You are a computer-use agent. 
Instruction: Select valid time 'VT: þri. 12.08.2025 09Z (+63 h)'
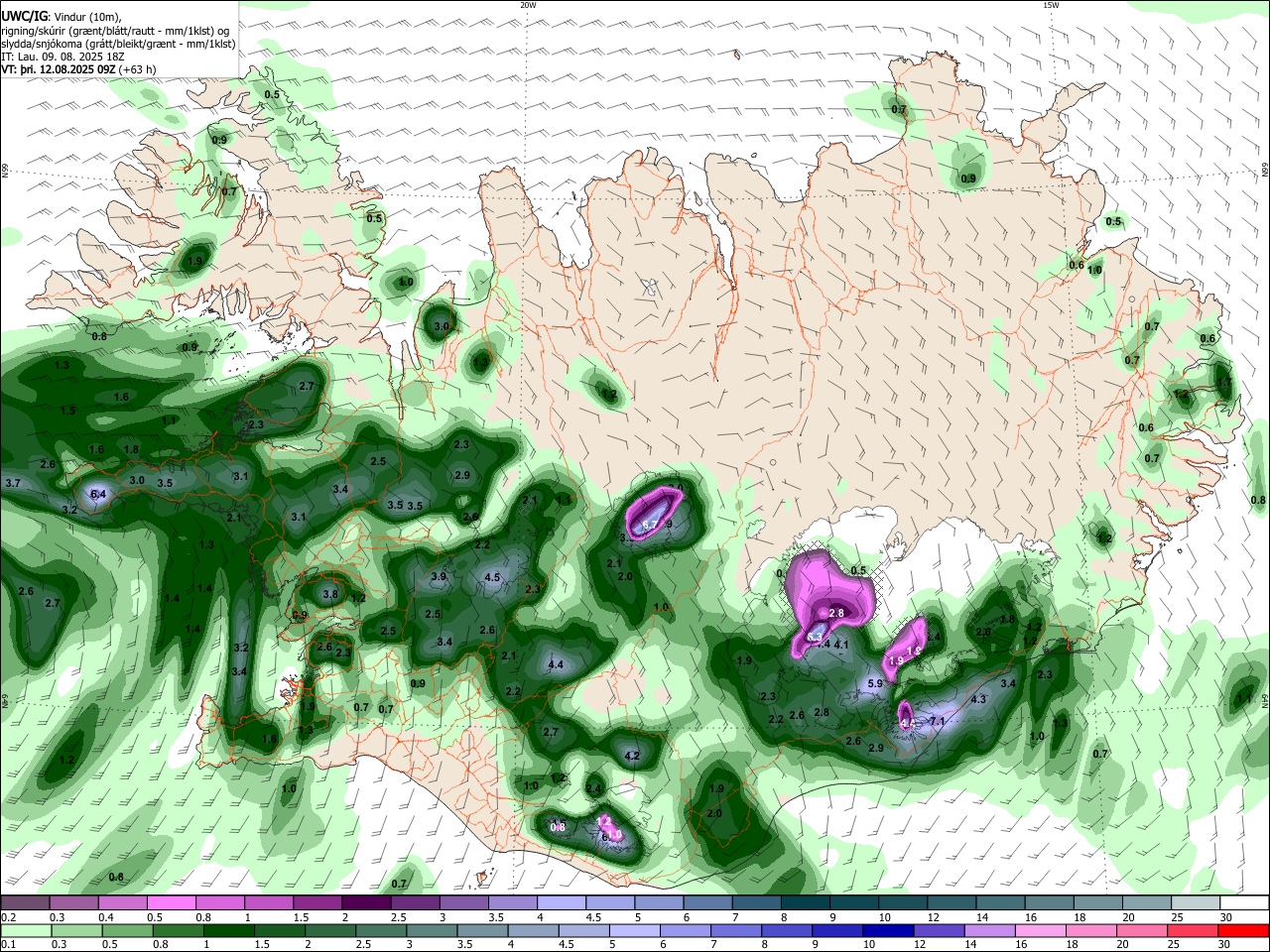click(x=79, y=69)
